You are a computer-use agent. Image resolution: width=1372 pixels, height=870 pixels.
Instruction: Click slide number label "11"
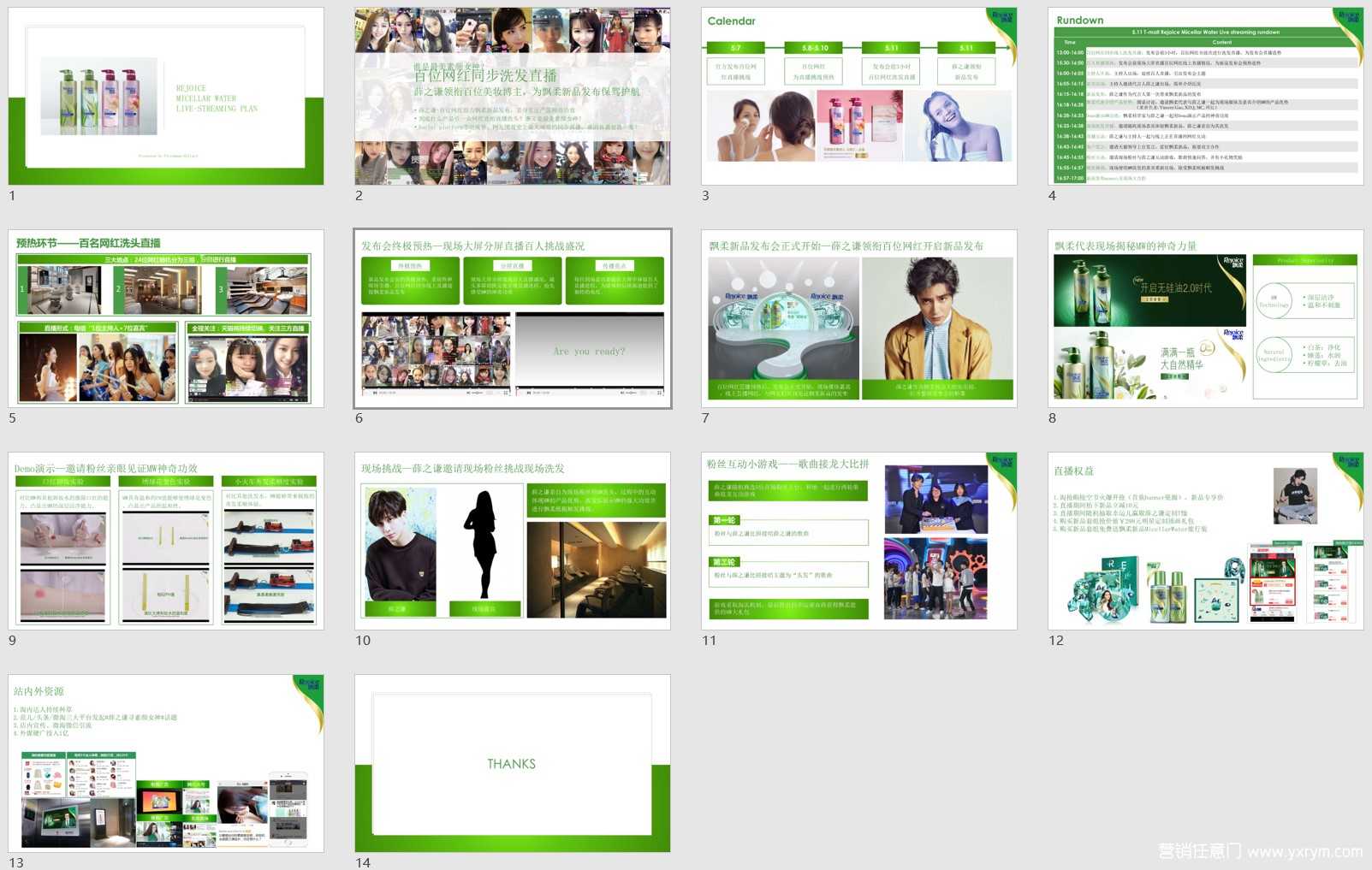(x=709, y=641)
